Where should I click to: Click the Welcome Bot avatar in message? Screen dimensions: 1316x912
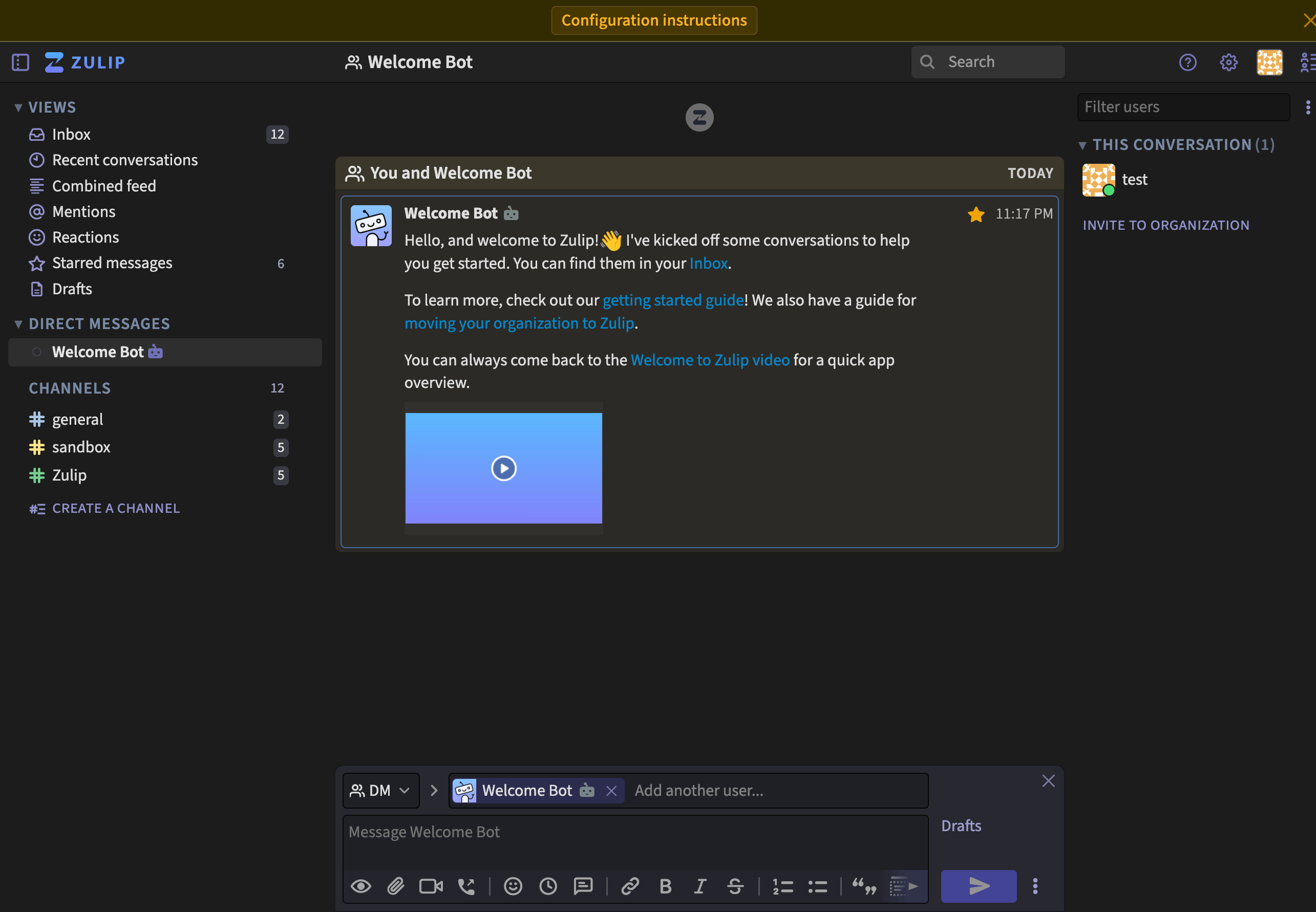371,226
